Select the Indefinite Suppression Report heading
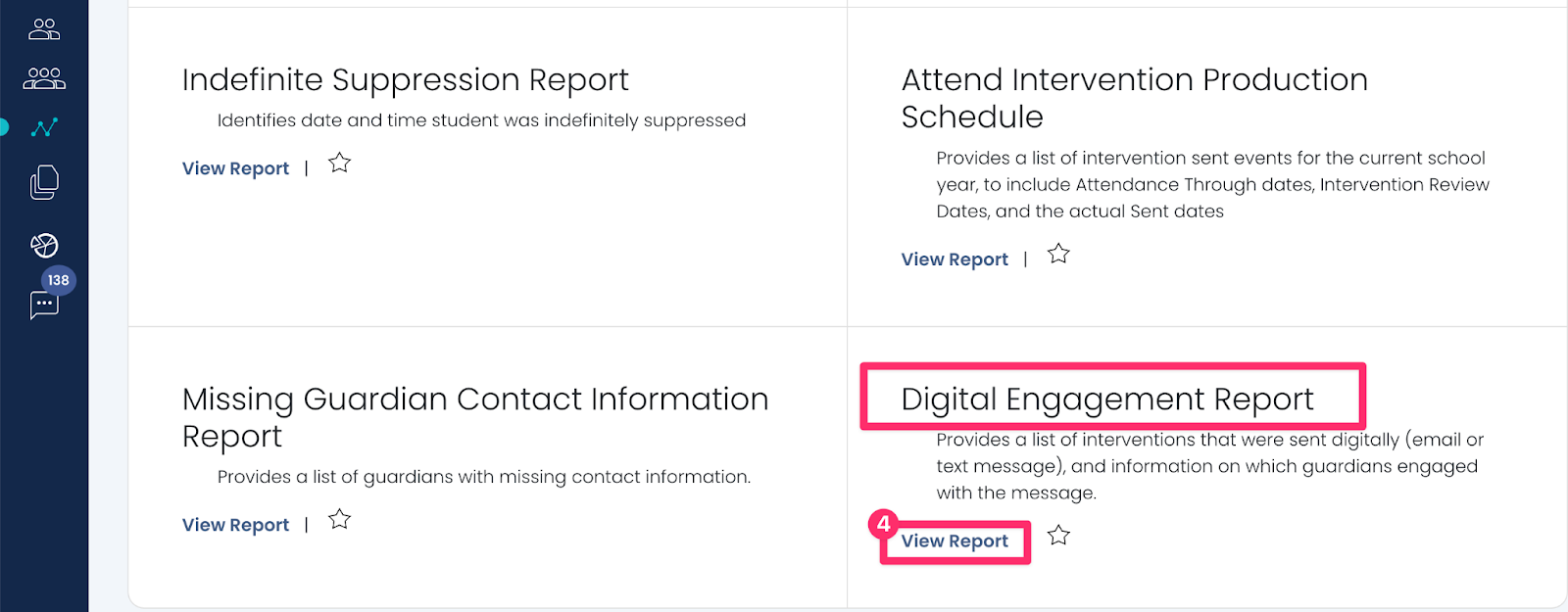The height and width of the screenshot is (612, 1568). point(406,79)
